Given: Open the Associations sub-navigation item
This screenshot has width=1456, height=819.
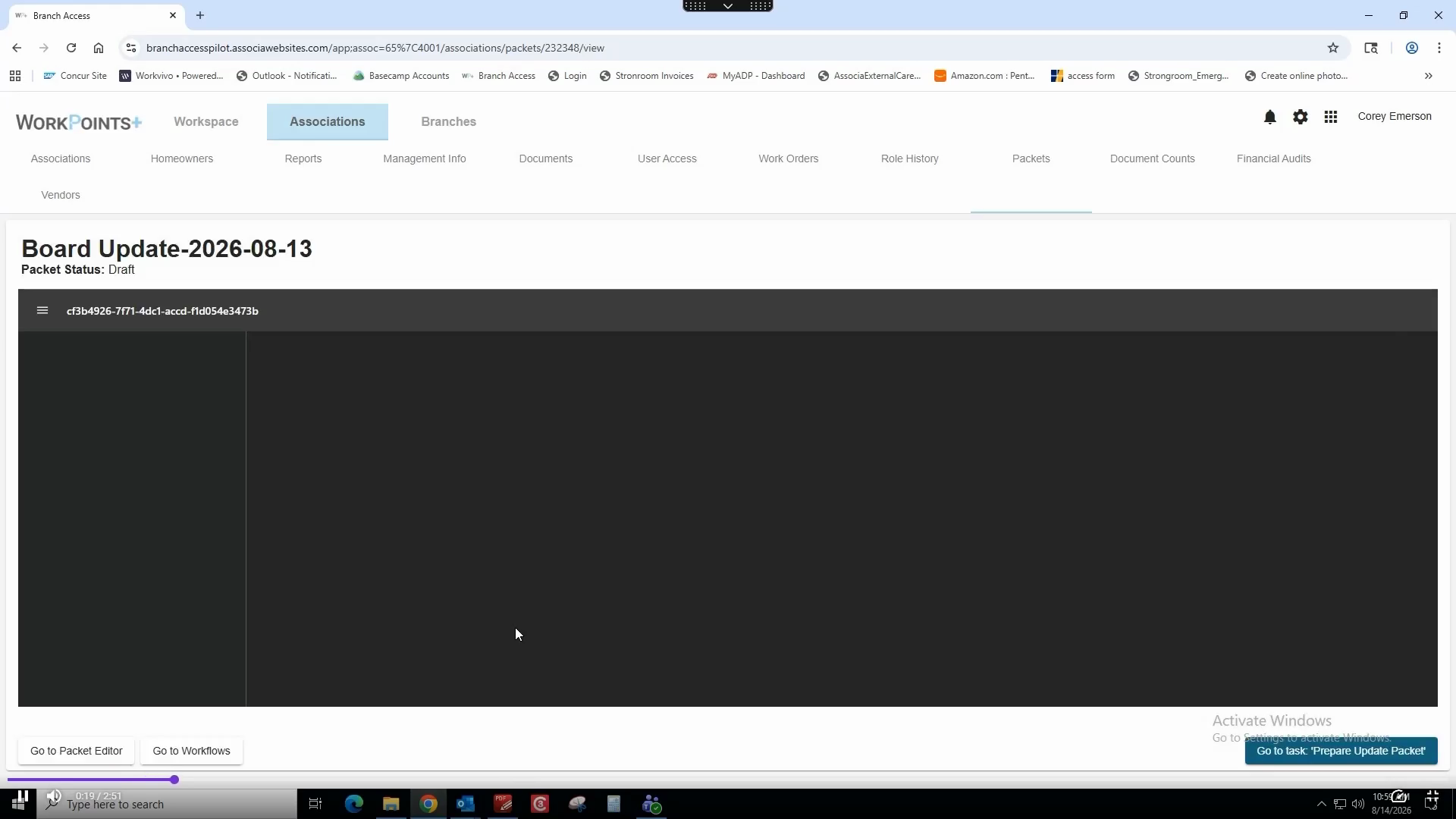Looking at the screenshot, I should 61,158.
